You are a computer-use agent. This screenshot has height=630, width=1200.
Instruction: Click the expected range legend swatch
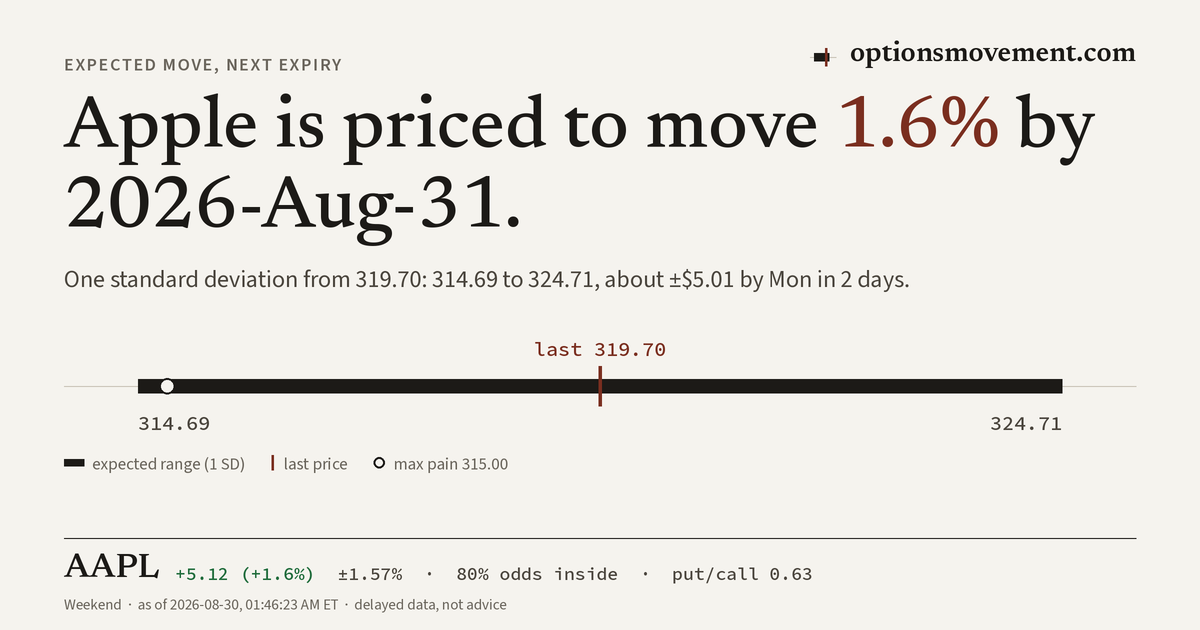tap(74, 464)
